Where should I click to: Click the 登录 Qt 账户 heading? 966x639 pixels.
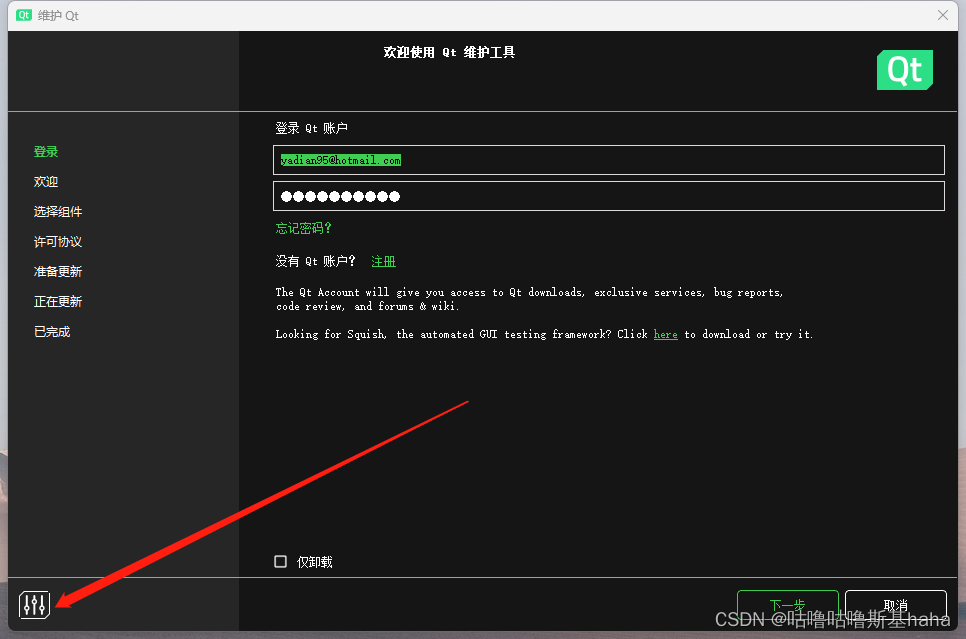tap(314, 127)
